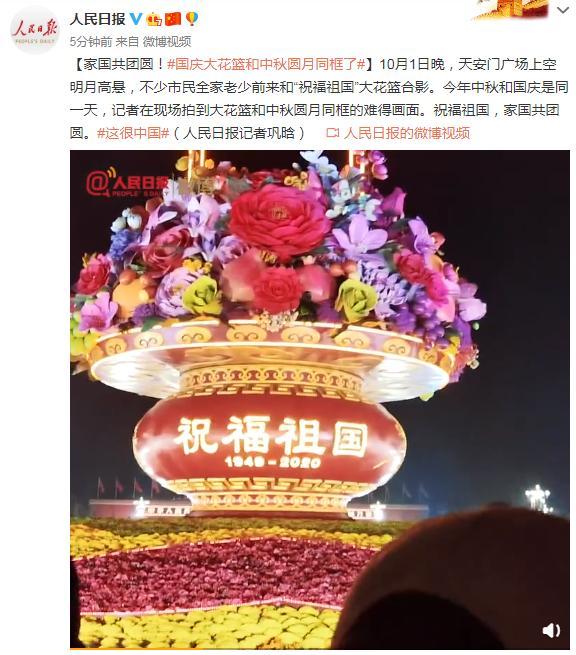Click the hot air balloon badge icon

[x=191, y=19]
